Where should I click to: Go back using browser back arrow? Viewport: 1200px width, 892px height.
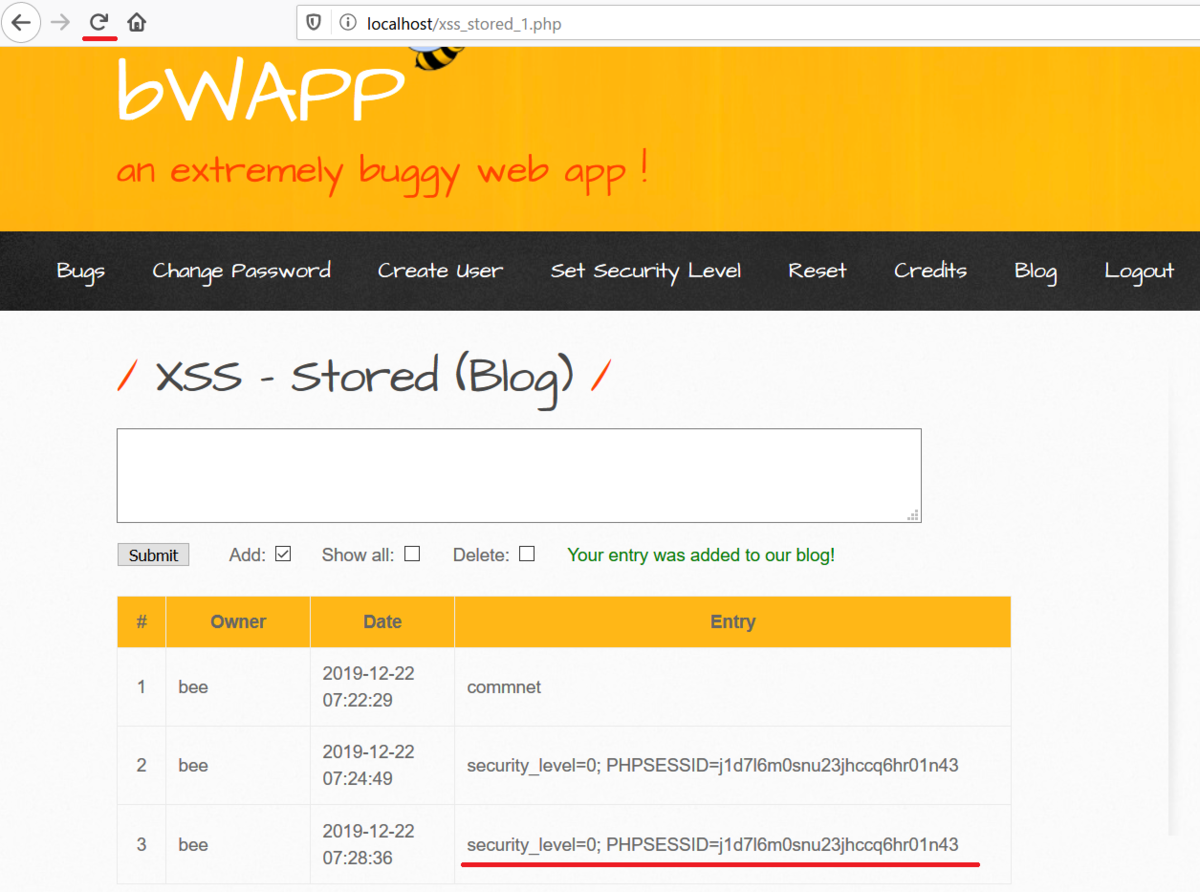pos(21,22)
